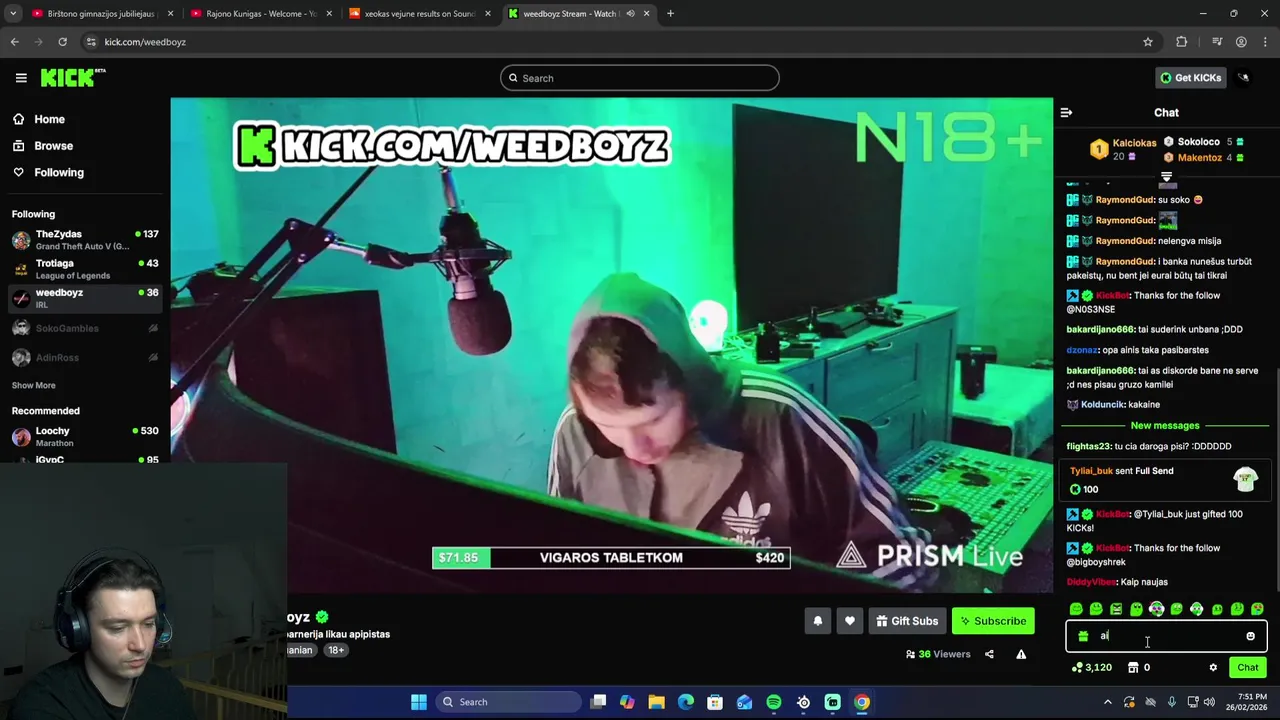Insert headphones emote with purple glasses
Screen dimensions: 1280x720
coord(1156,609)
